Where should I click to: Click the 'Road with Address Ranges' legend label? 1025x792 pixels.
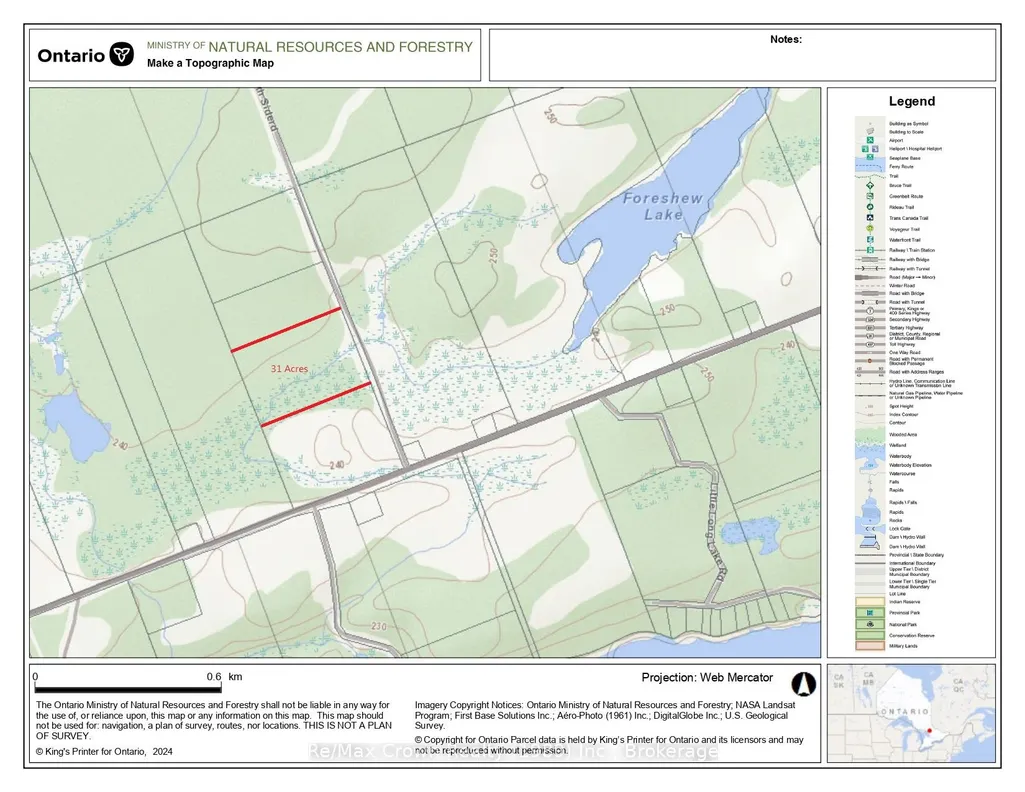pyautogui.click(x=916, y=371)
